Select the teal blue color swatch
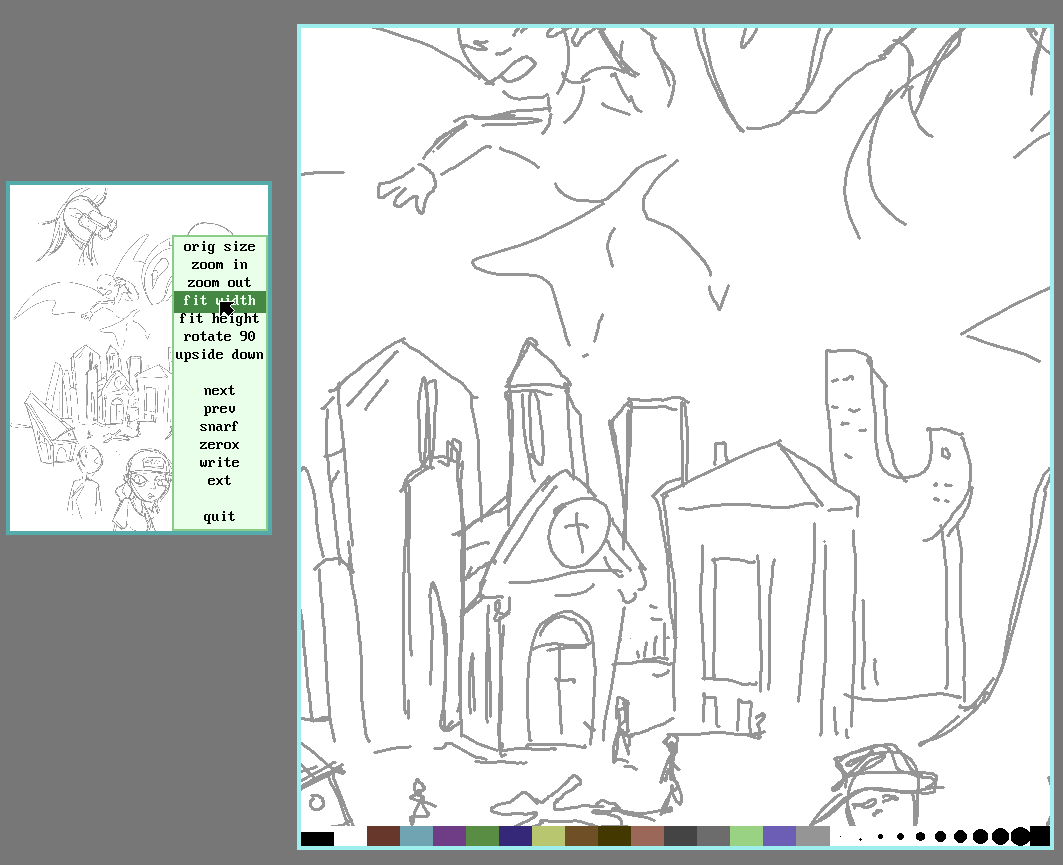1063x865 pixels. [x=416, y=837]
